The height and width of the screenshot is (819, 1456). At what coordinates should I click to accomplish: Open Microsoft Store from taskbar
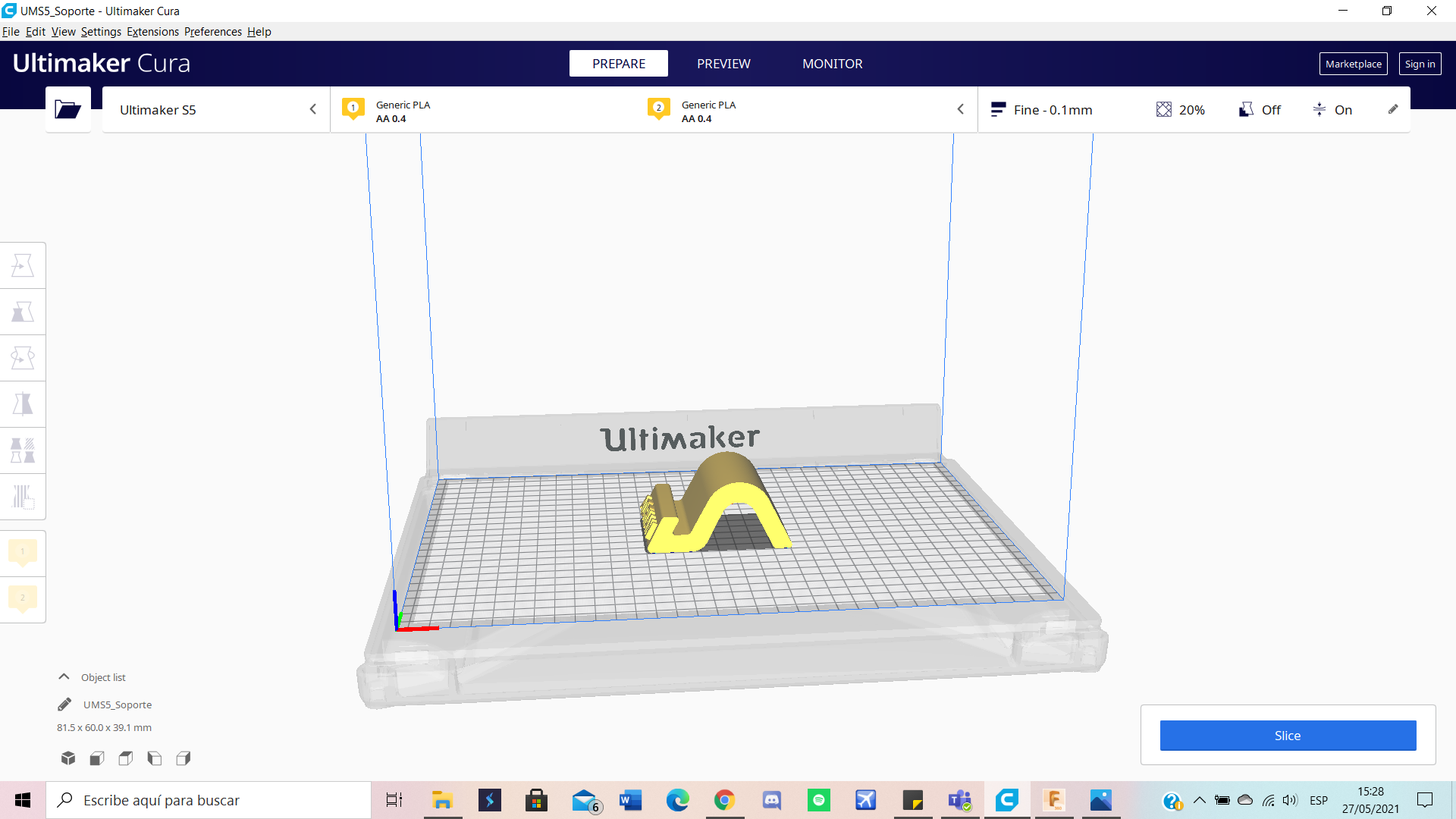pyautogui.click(x=536, y=800)
